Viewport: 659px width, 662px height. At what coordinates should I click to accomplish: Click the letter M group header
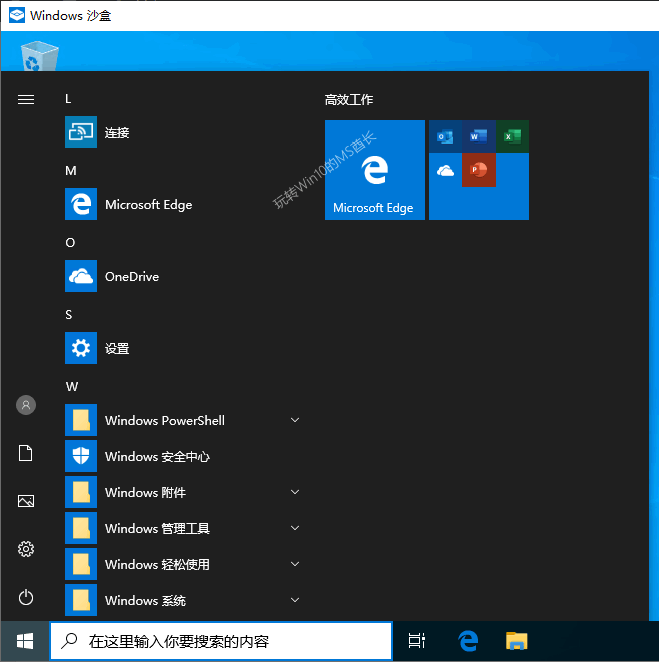[x=71, y=171]
